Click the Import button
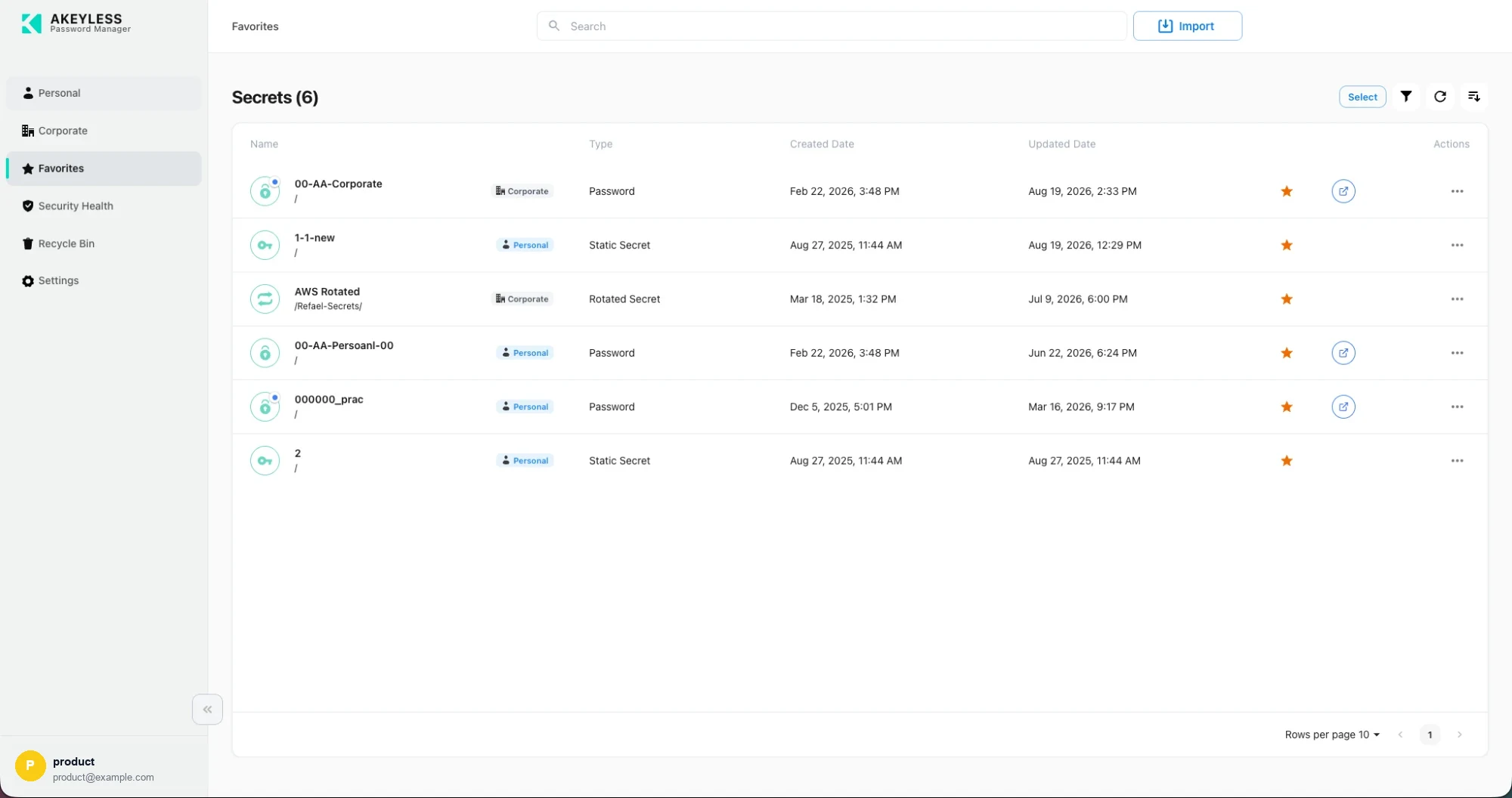Image resolution: width=1512 pixels, height=798 pixels. (x=1187, y=26)
